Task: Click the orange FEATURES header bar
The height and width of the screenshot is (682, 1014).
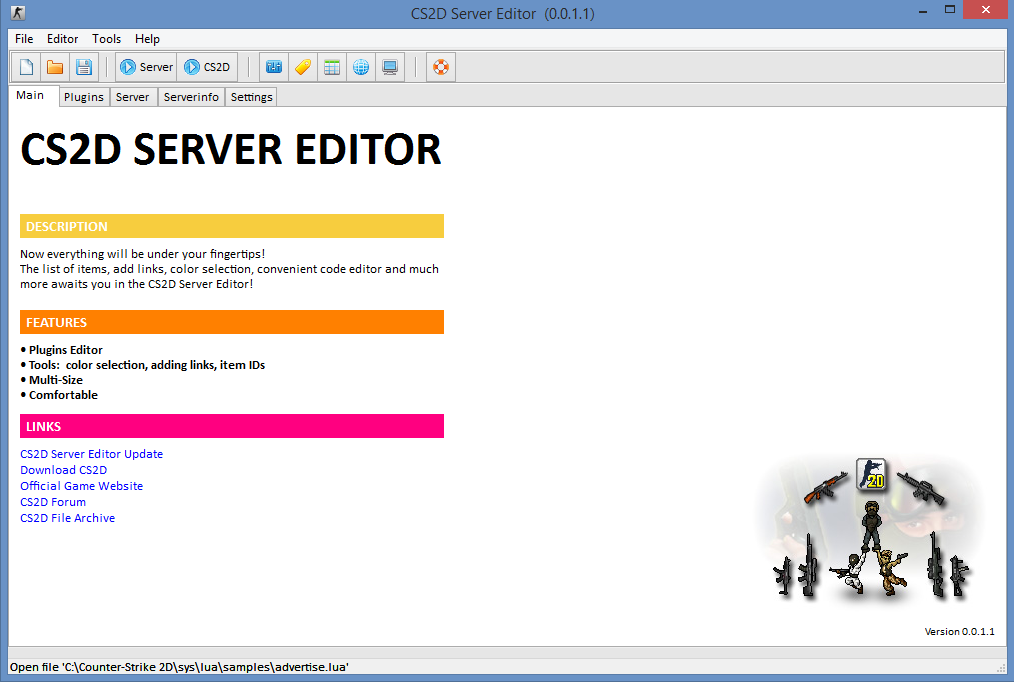Action: (x=232, y=322)
